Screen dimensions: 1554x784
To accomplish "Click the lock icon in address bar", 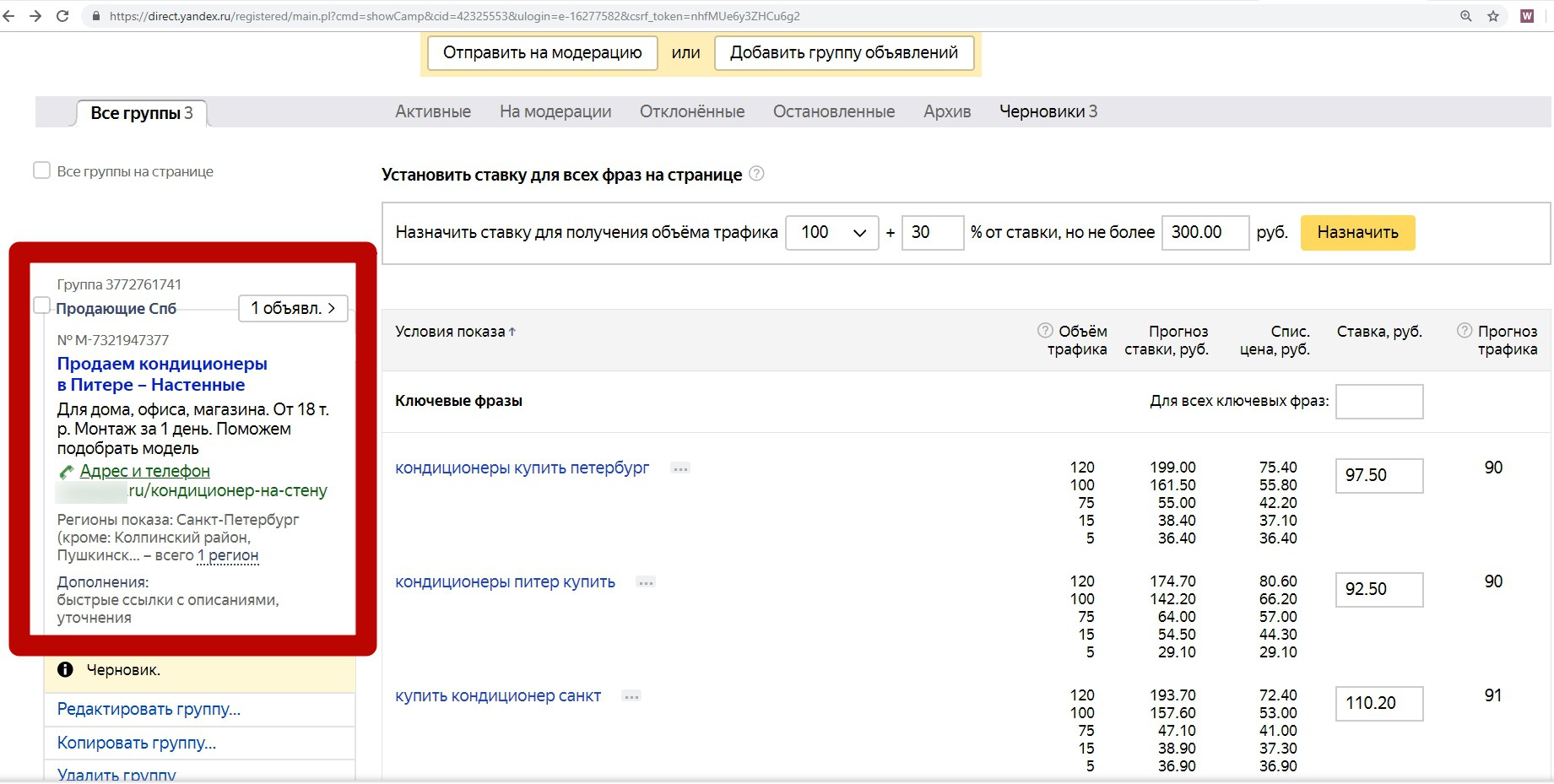I will point(95,16).
